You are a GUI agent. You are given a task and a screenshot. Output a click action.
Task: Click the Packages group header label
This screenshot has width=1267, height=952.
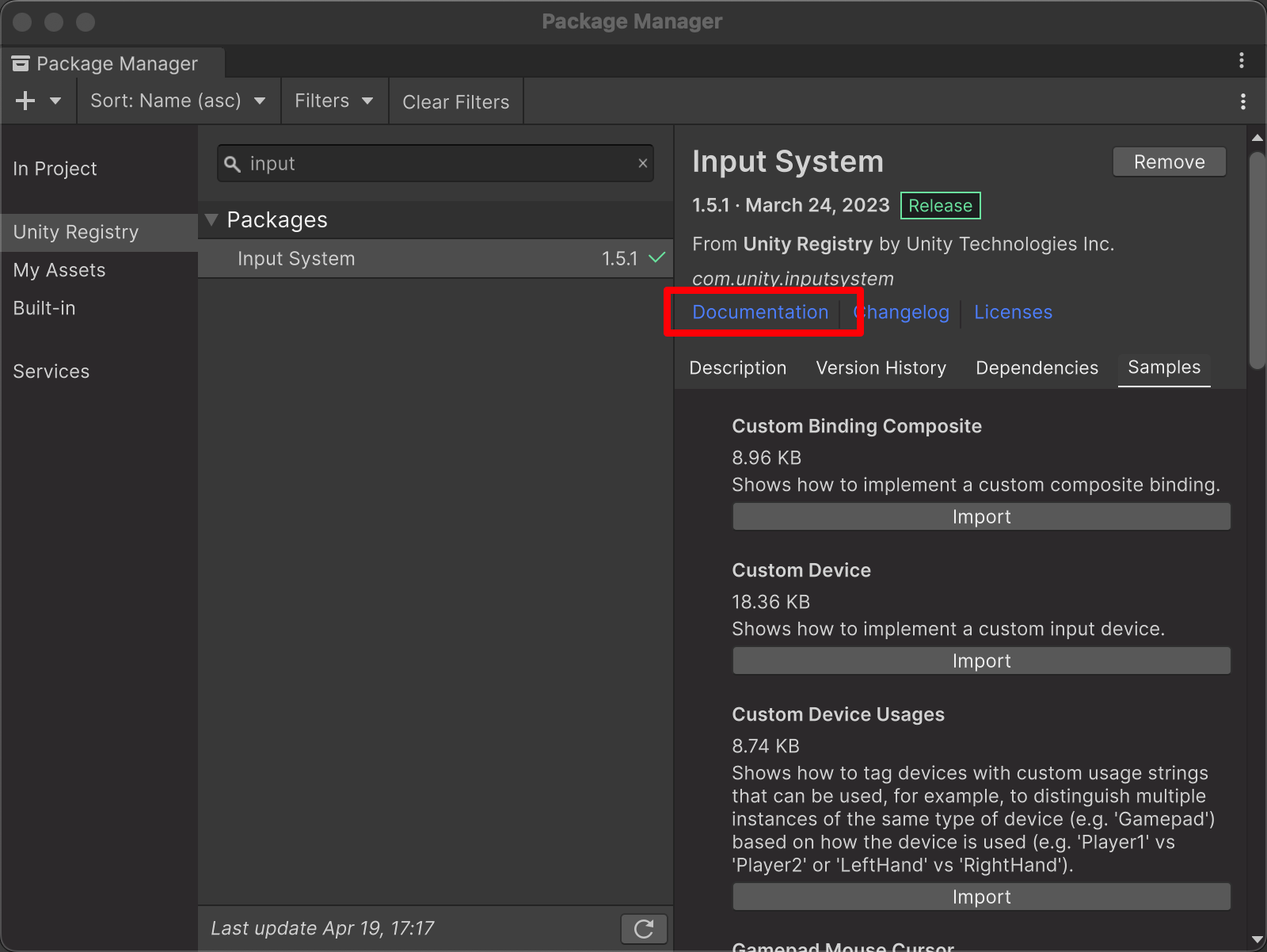tap(277, 219)
